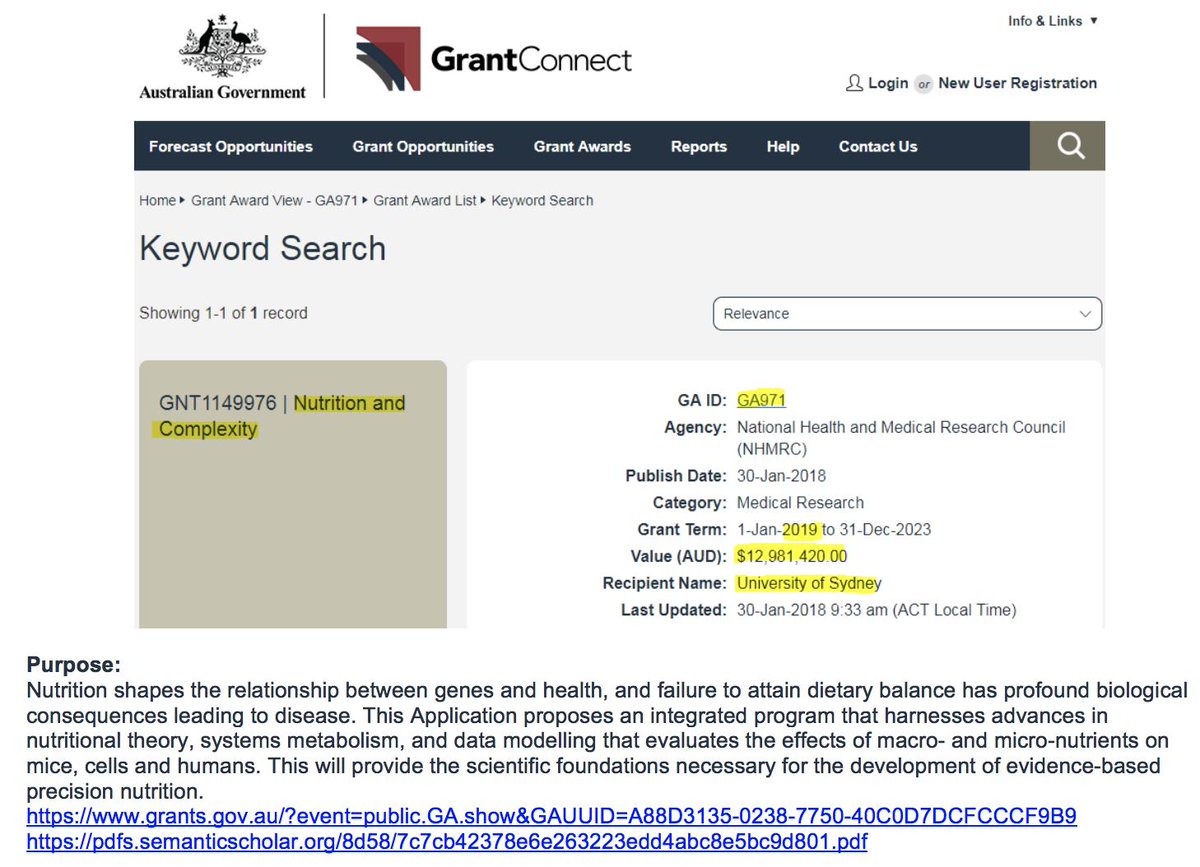Go to Home breadcrumb
Screen dimensions: 1200x867
point(157,200)
